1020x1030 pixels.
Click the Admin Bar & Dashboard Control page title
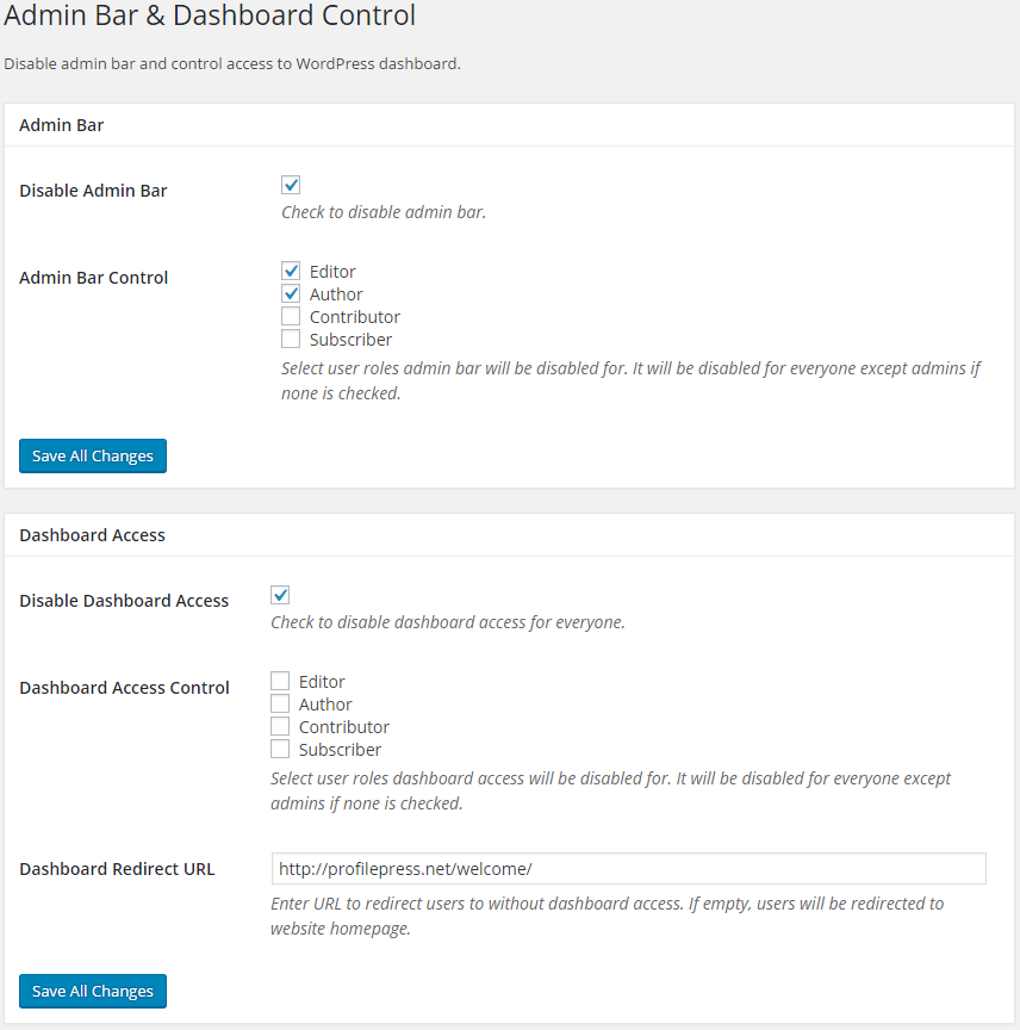tap(210, 16)
